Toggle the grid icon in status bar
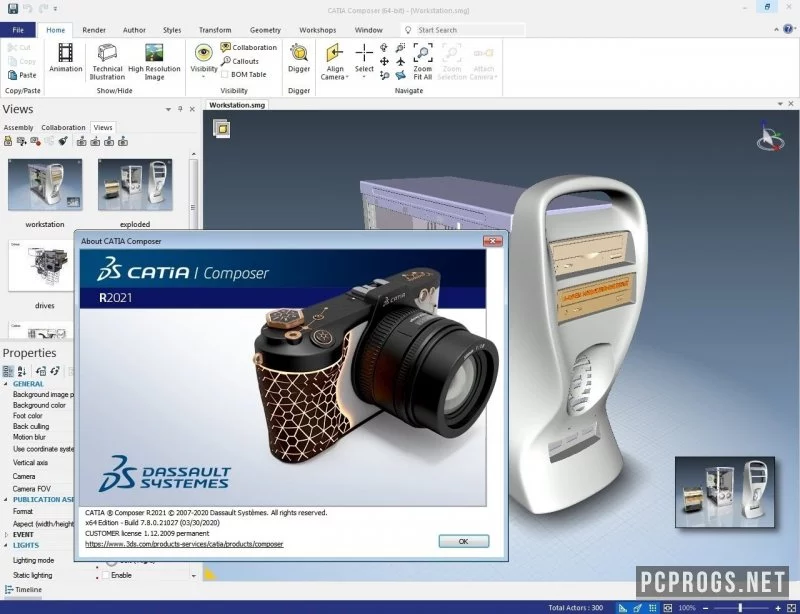 (653, 608)
